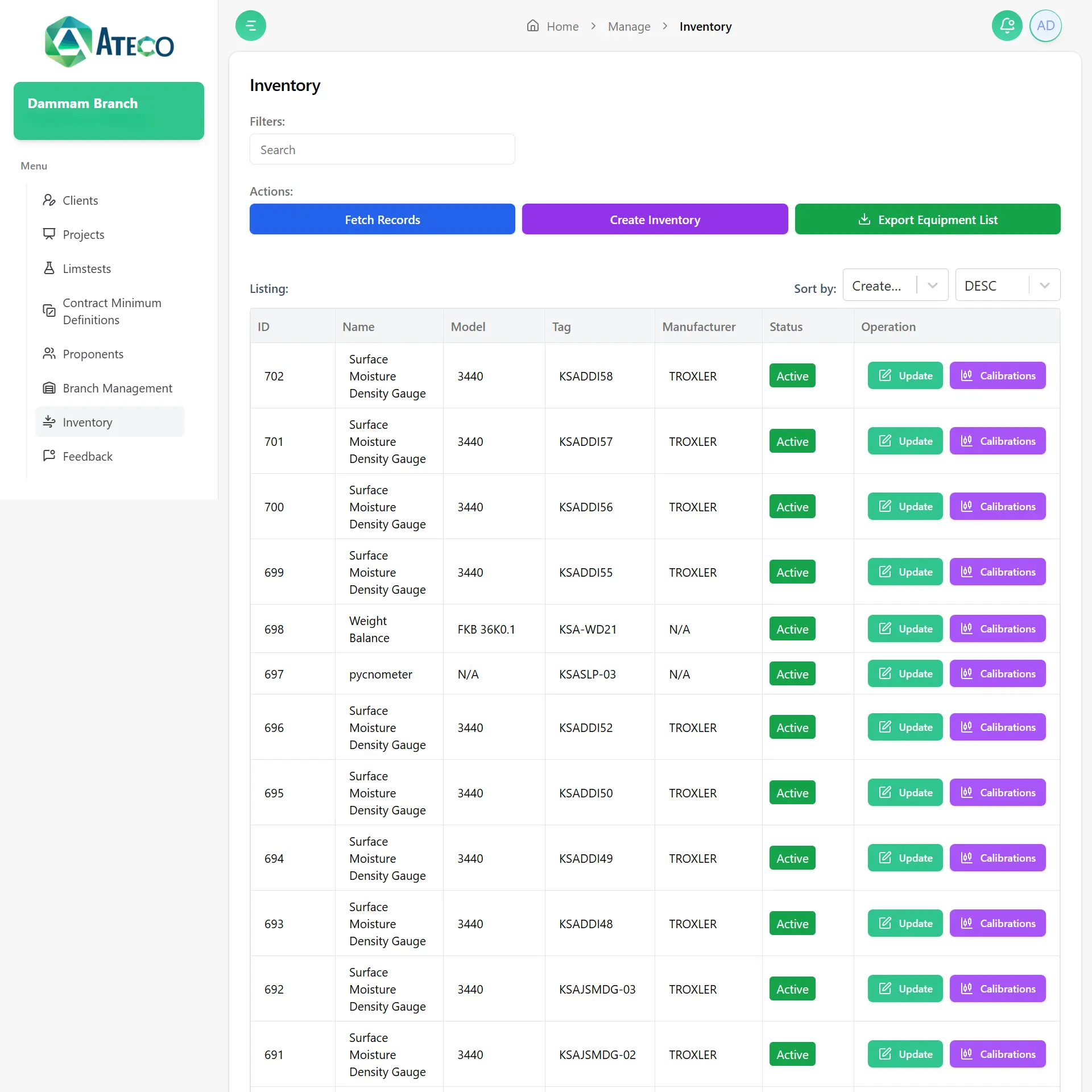Click edit icon on row 702 Update
Image resolution: width=1092 pixels, height=1092 pixels.
[x=885, y=375]
